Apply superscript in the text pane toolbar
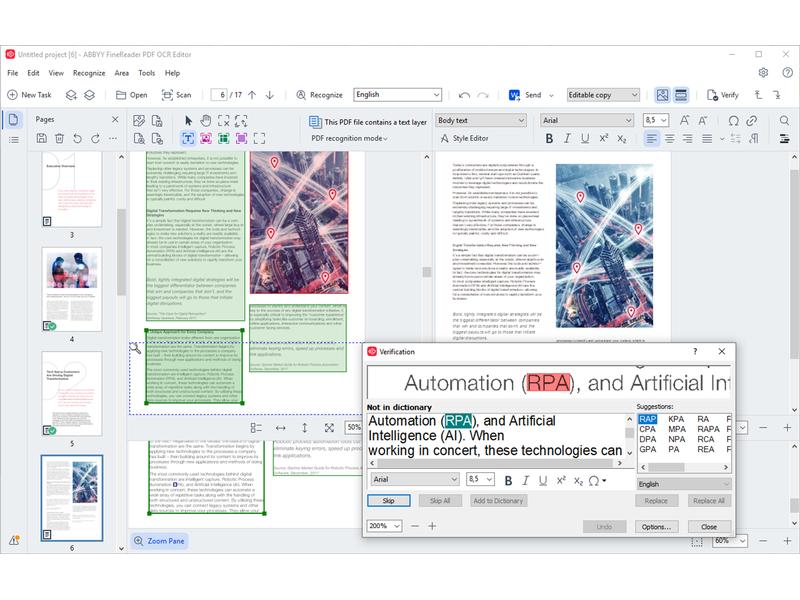The width and height of the screenshot is (800, 600). 604,138
